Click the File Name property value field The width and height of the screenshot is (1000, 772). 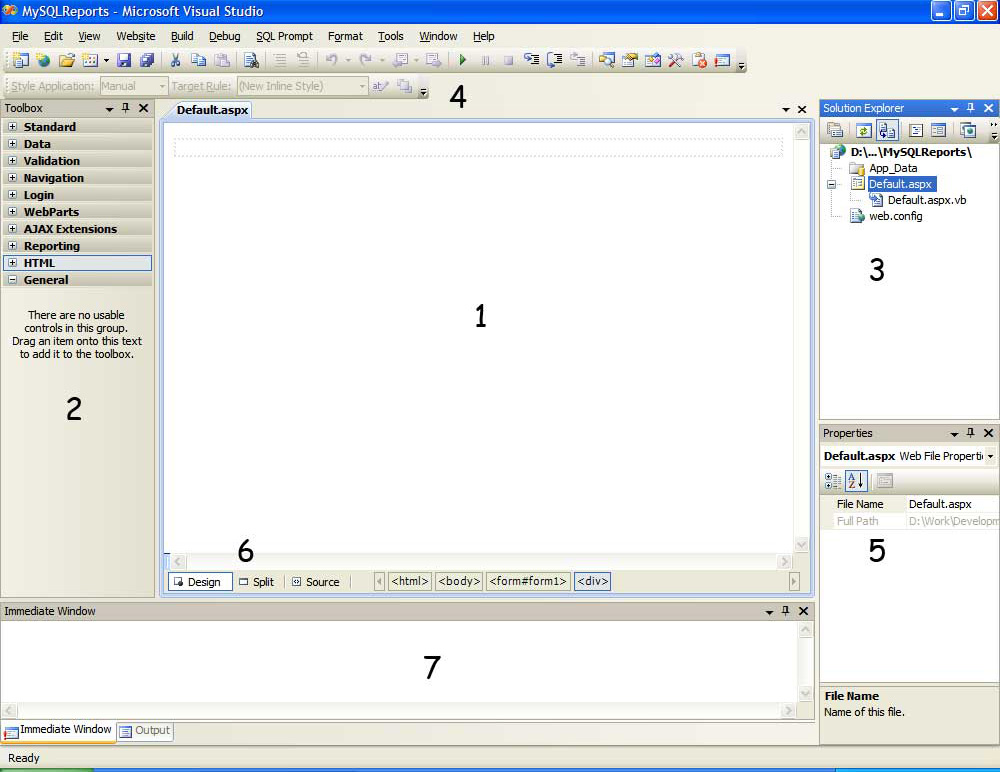[x=952, y=504]
